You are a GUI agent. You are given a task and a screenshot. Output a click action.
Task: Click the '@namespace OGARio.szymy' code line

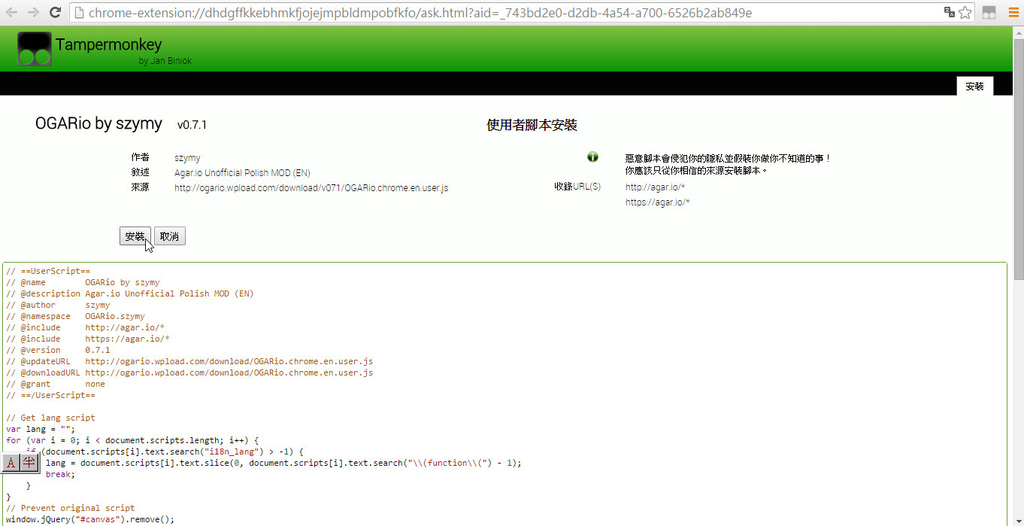(76, 316)
